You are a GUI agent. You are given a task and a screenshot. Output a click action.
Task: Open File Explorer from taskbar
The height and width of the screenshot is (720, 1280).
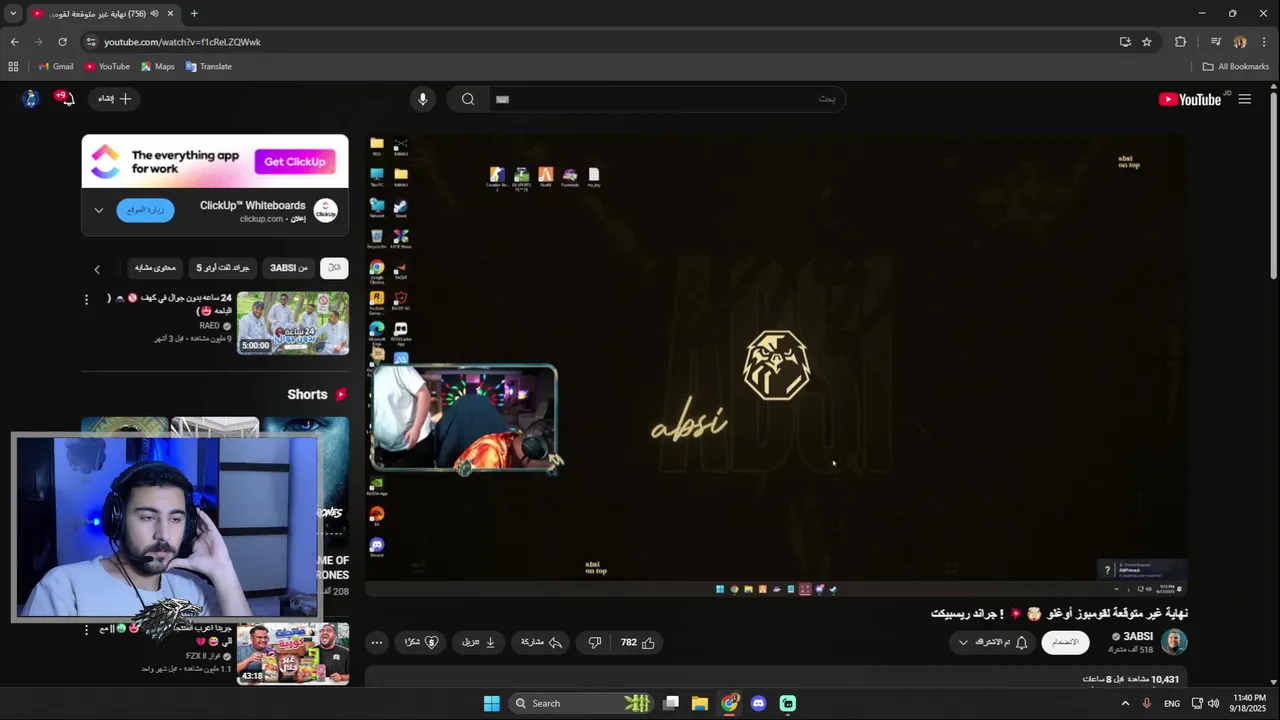[700, 703]
